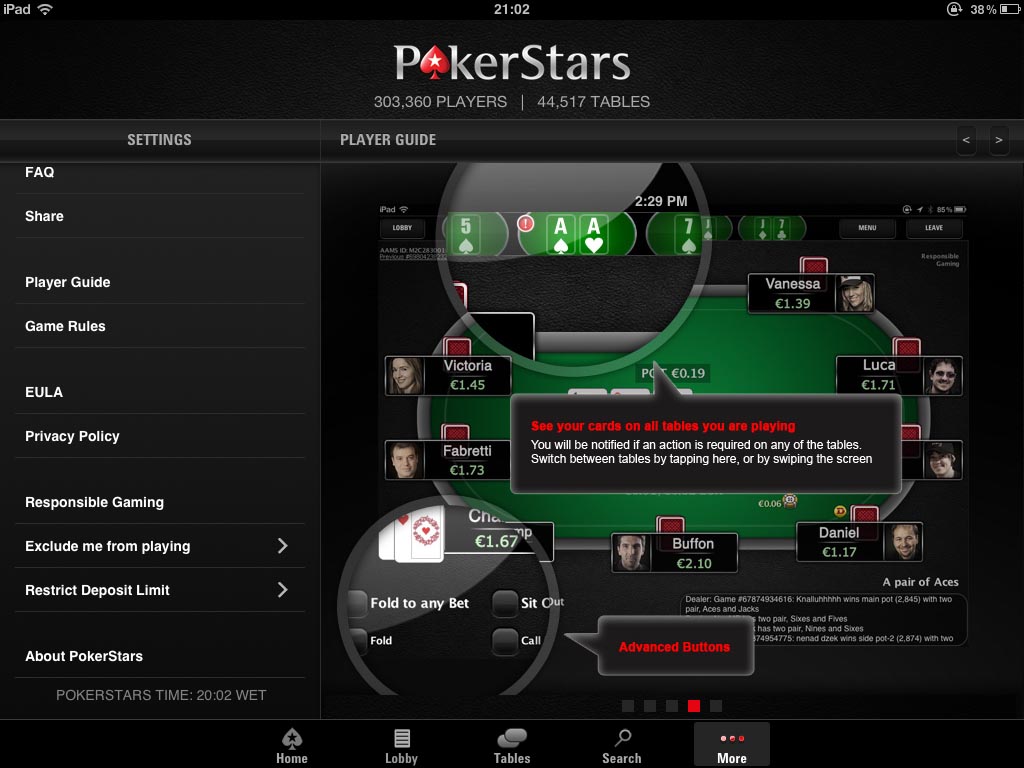Viewport: 1024px width, 768px height.
Task: Select the first guide page dot
Action: pos(628,706)
